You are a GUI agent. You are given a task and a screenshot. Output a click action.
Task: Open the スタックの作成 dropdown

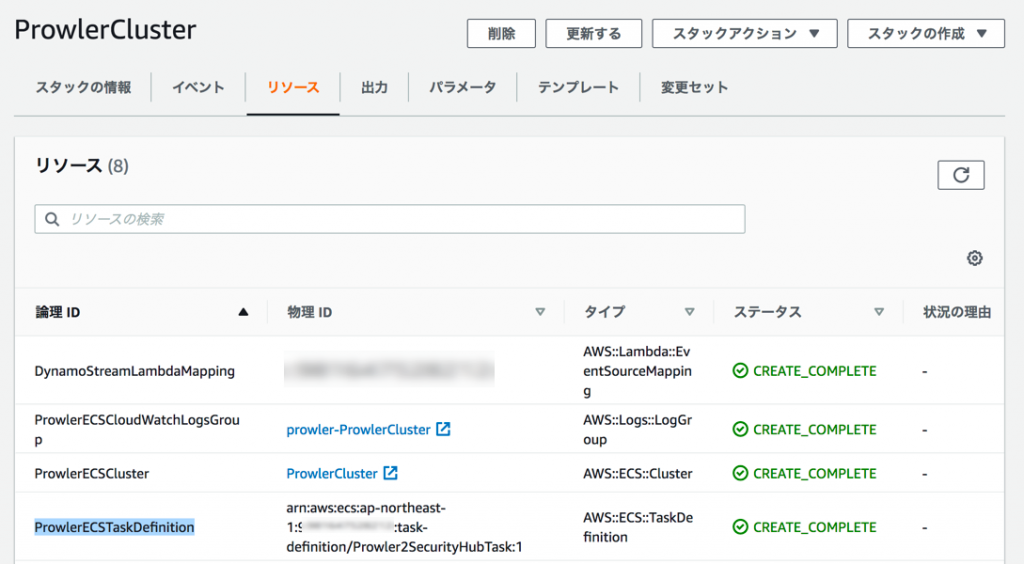pyautogui.click(x=926, y=33)
